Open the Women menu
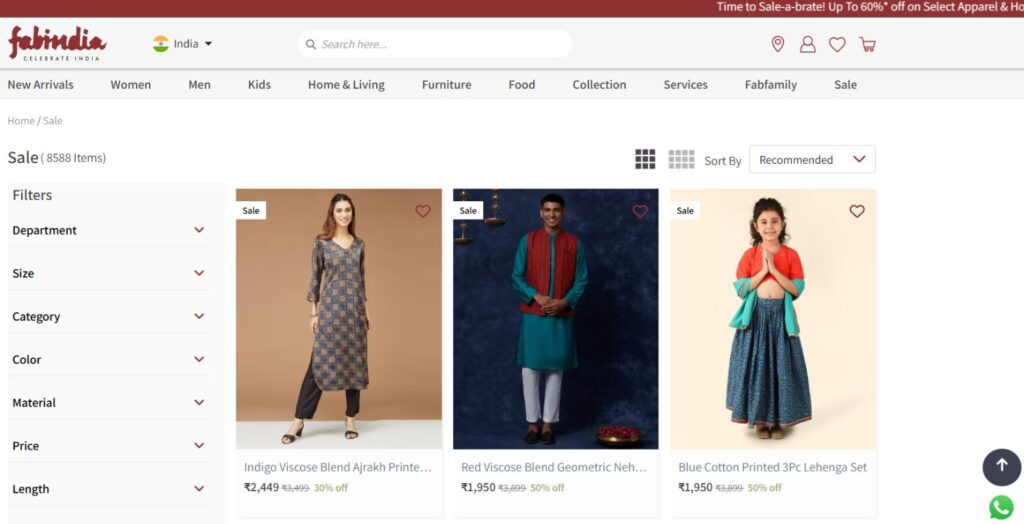The width and height of the screenshot is (1024, 524). [x=131, y=84]
